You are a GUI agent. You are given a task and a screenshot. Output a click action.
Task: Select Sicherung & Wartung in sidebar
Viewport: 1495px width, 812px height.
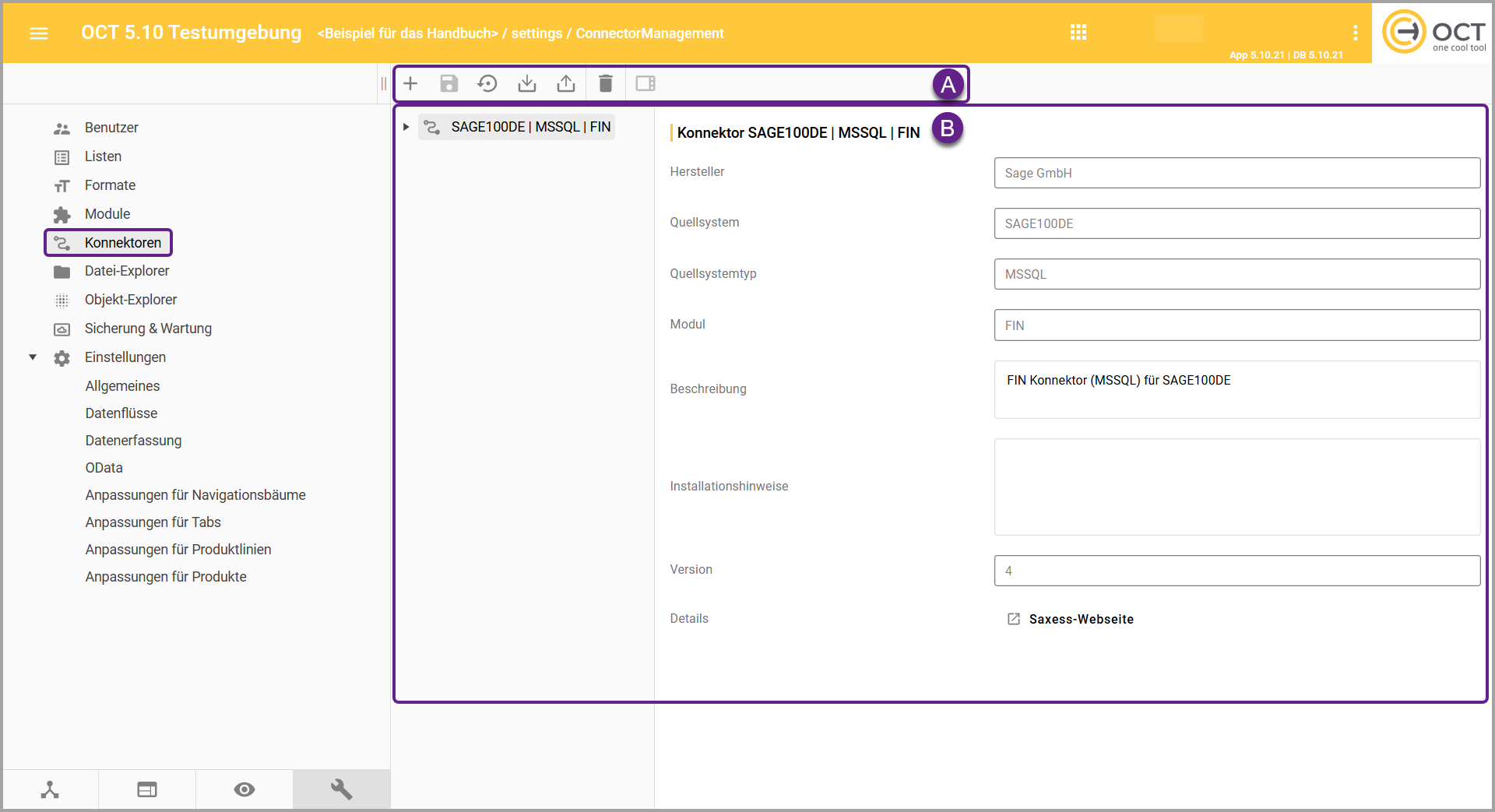tap(148, 329)
